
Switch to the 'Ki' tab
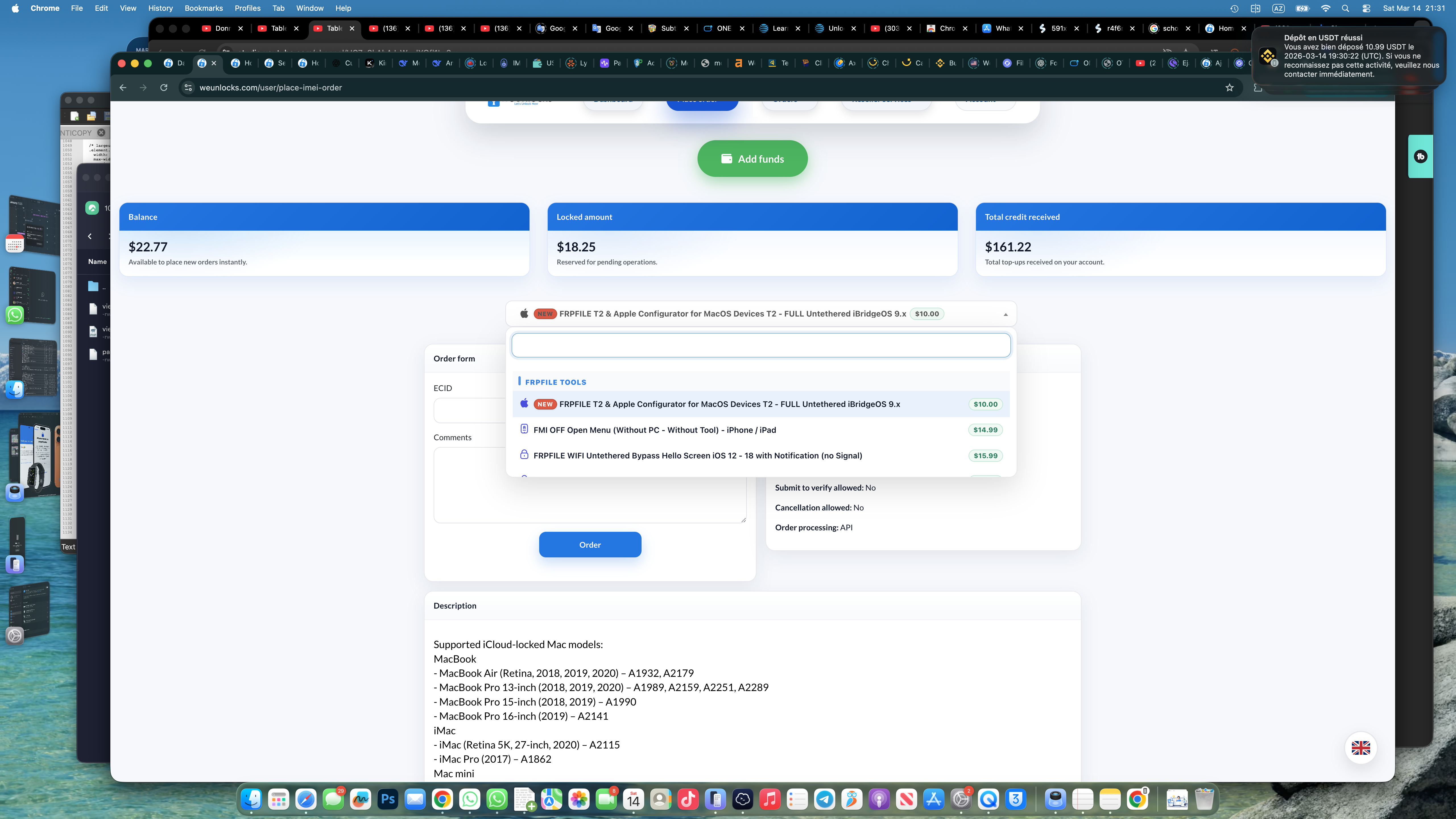pos(375,63)
